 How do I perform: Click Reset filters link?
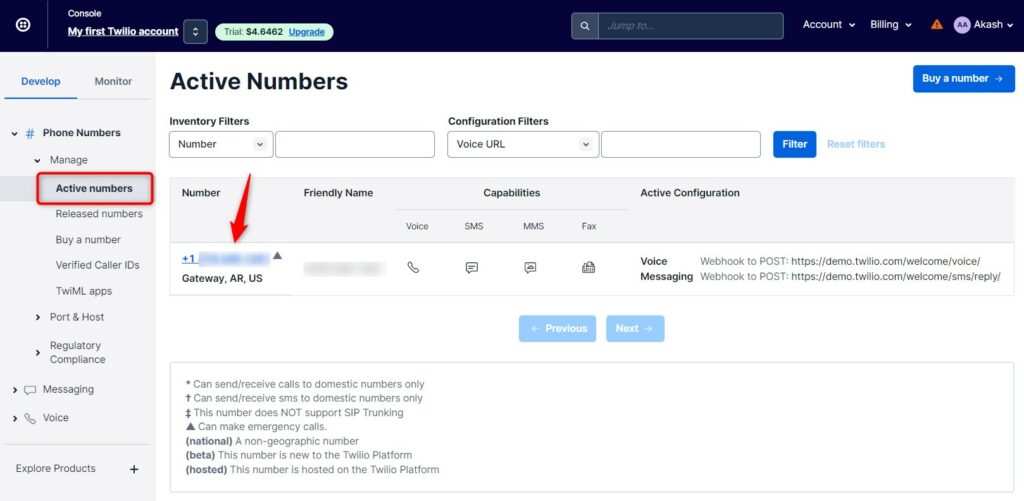click(x=856, y=144)
